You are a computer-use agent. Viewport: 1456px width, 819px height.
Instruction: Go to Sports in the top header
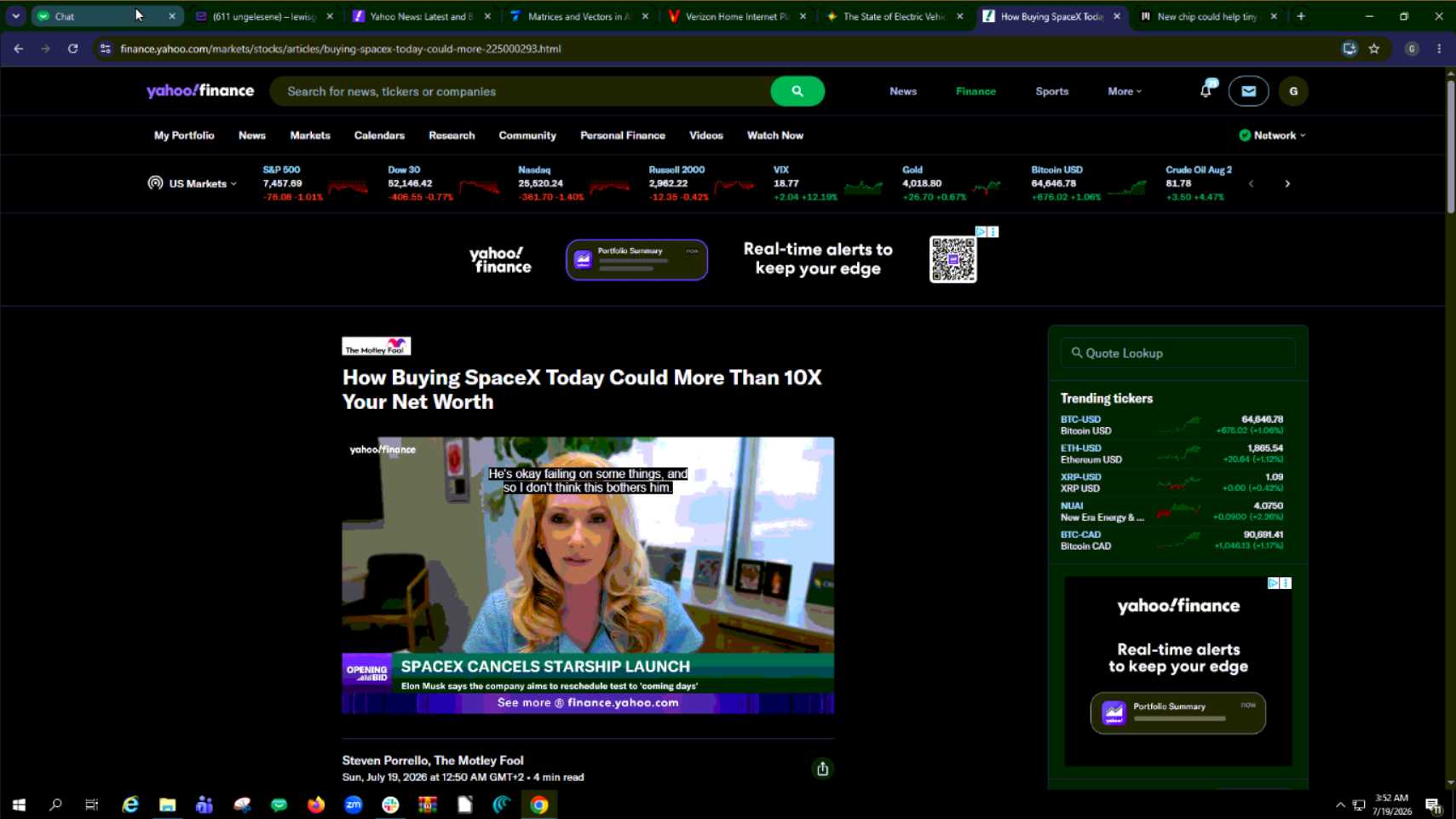[x=1052, y=91]
